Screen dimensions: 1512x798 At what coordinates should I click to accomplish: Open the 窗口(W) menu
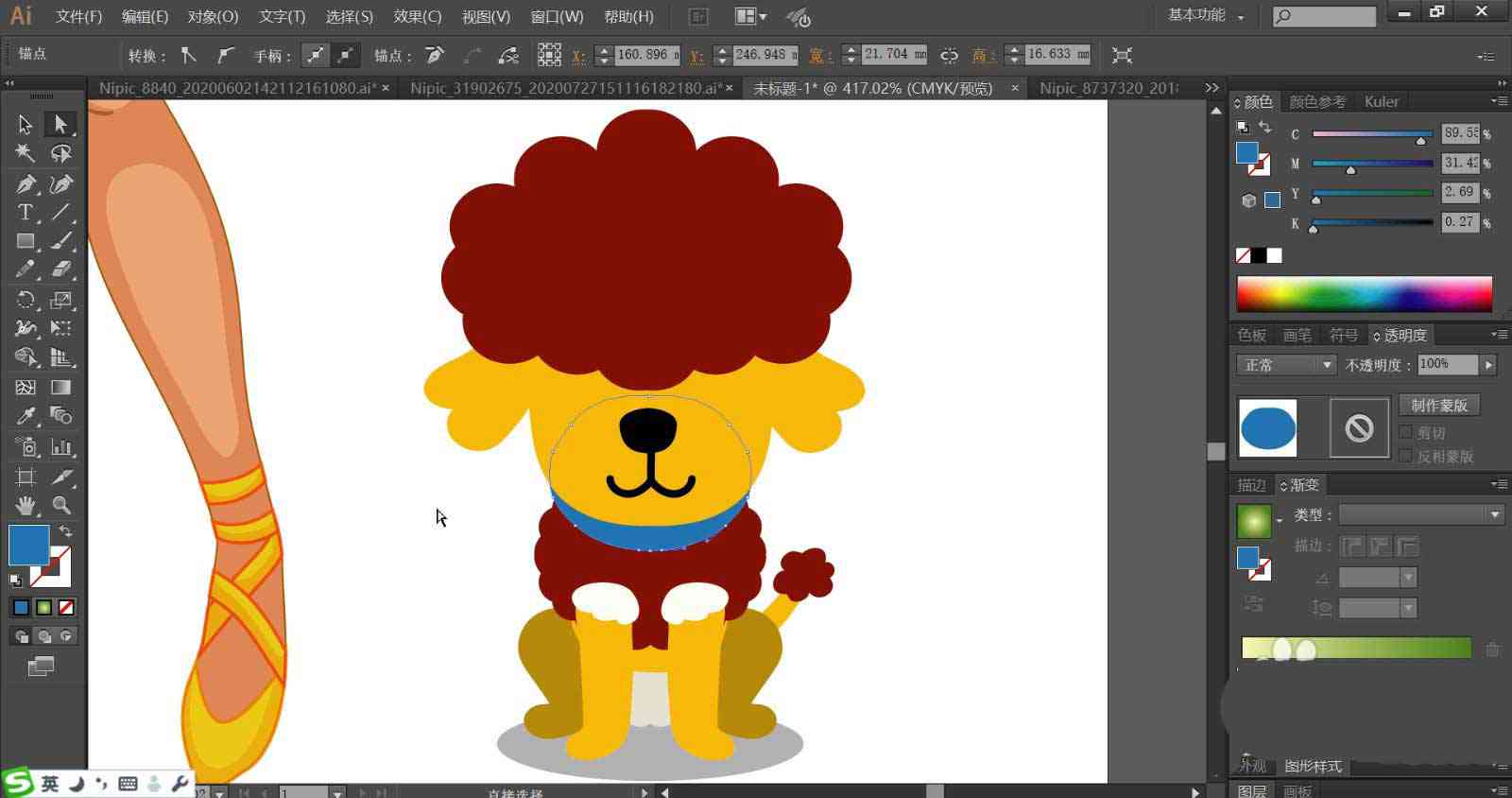[x=557, y=16]
